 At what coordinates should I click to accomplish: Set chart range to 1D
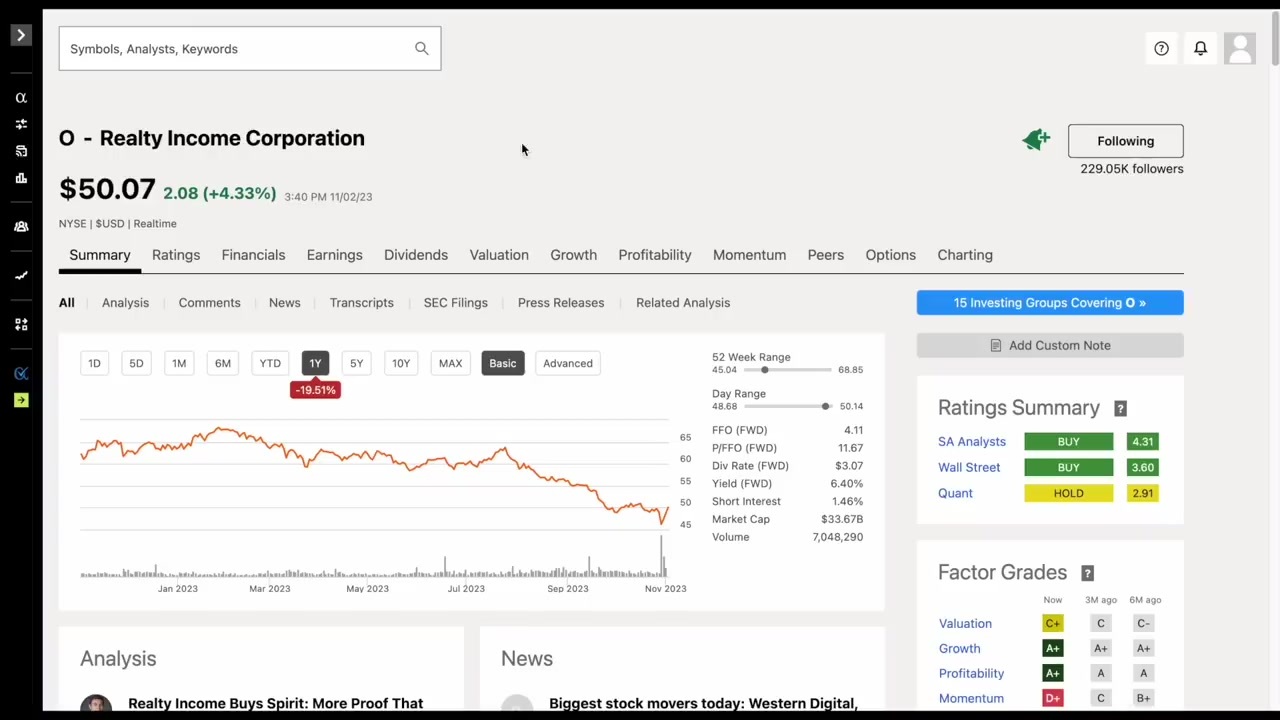pos(94,363)
